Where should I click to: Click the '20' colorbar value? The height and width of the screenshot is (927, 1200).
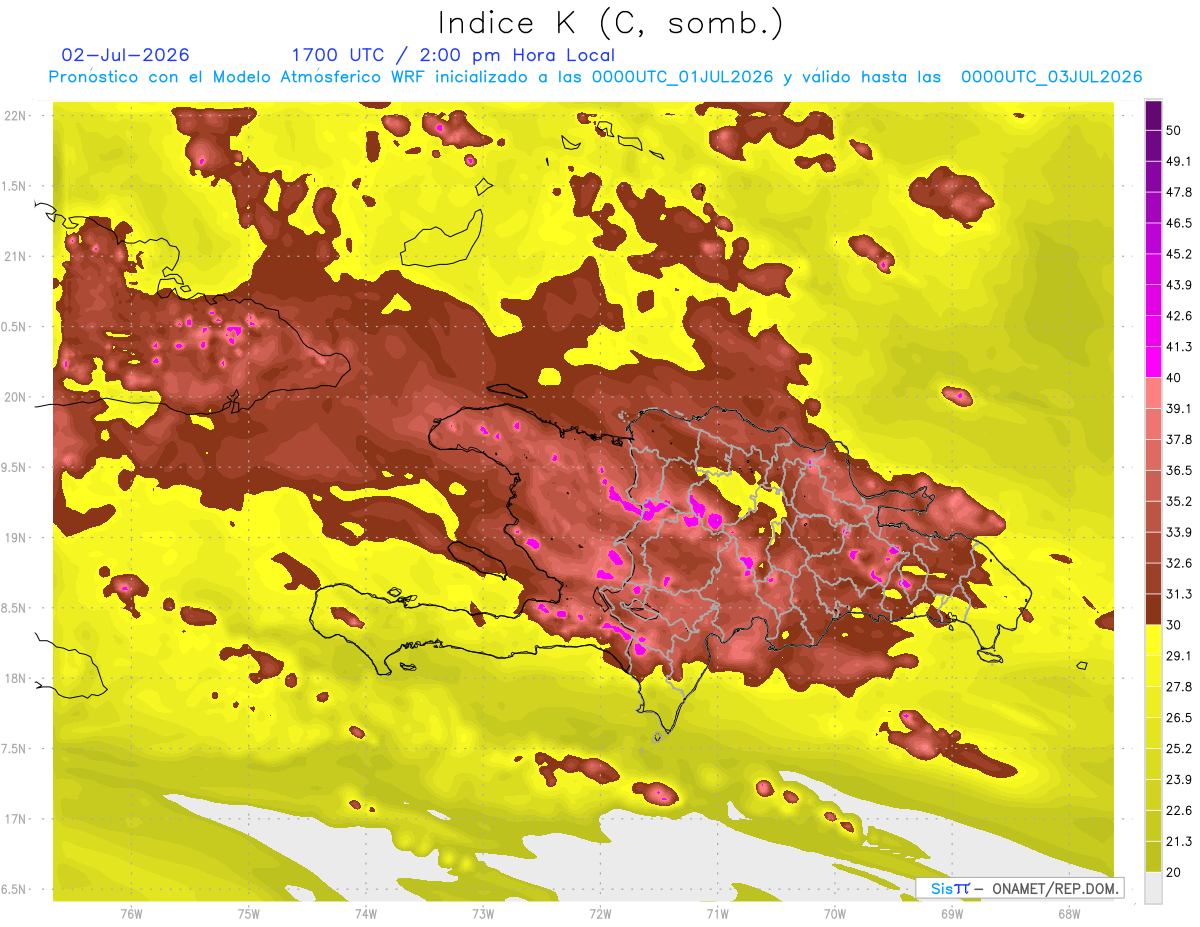[x=1174, y=873]
